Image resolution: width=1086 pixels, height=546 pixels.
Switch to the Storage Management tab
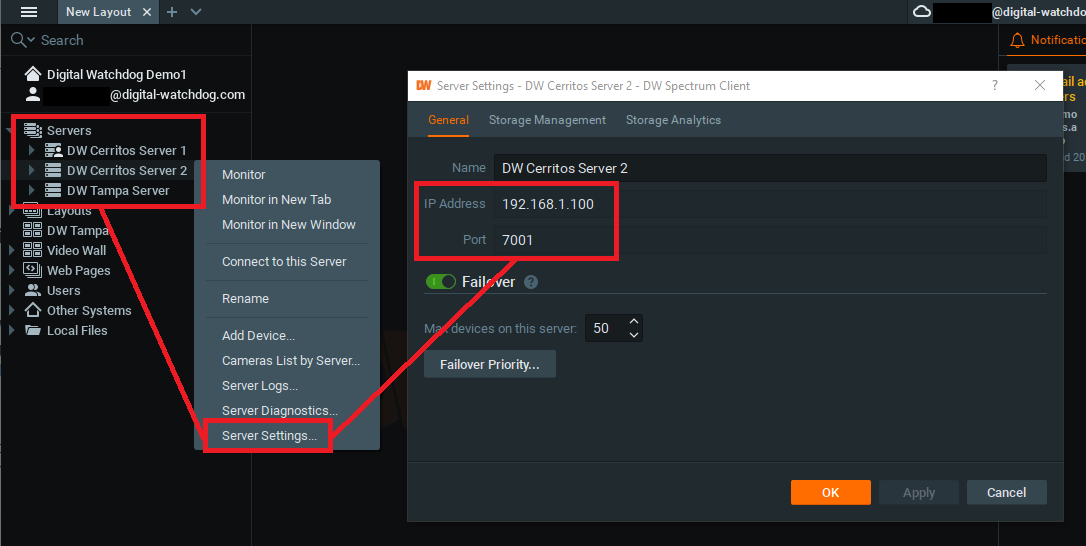point(547,120)
